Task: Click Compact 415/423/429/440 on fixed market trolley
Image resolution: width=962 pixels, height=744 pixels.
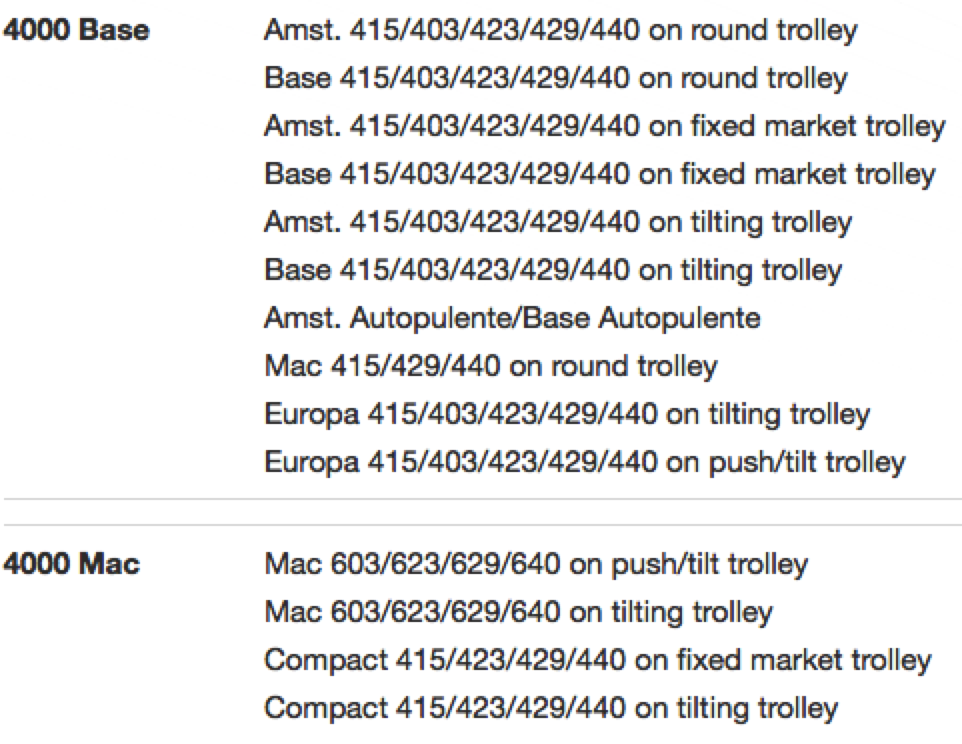Action: pos(598,660)
